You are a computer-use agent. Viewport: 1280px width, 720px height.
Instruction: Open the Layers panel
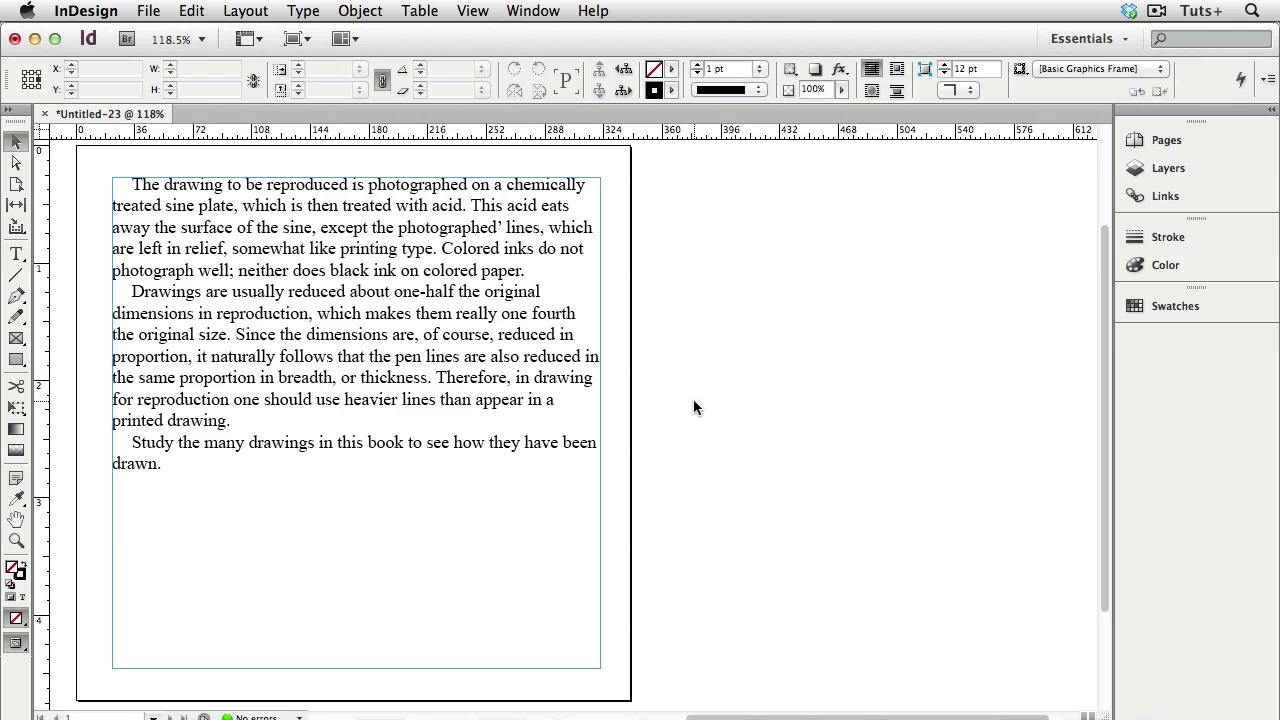pyautogui.click(x=1168, y=168)
